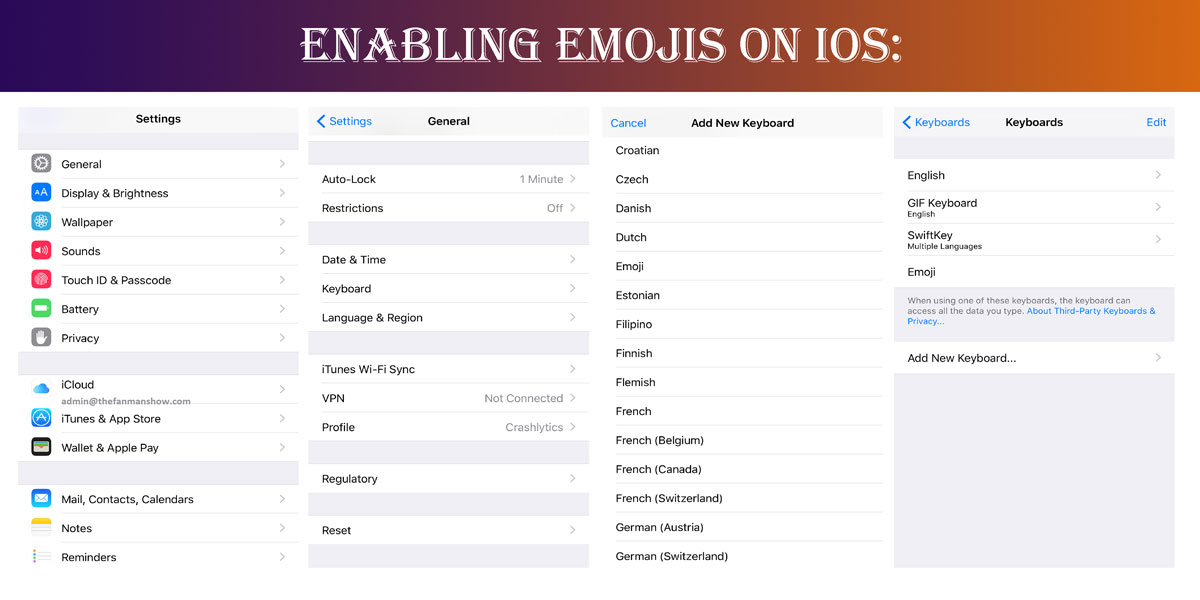The image size is (1200, 600).
Task: Open the Auto-Lock chevron in General
Action: click(573, 179)
